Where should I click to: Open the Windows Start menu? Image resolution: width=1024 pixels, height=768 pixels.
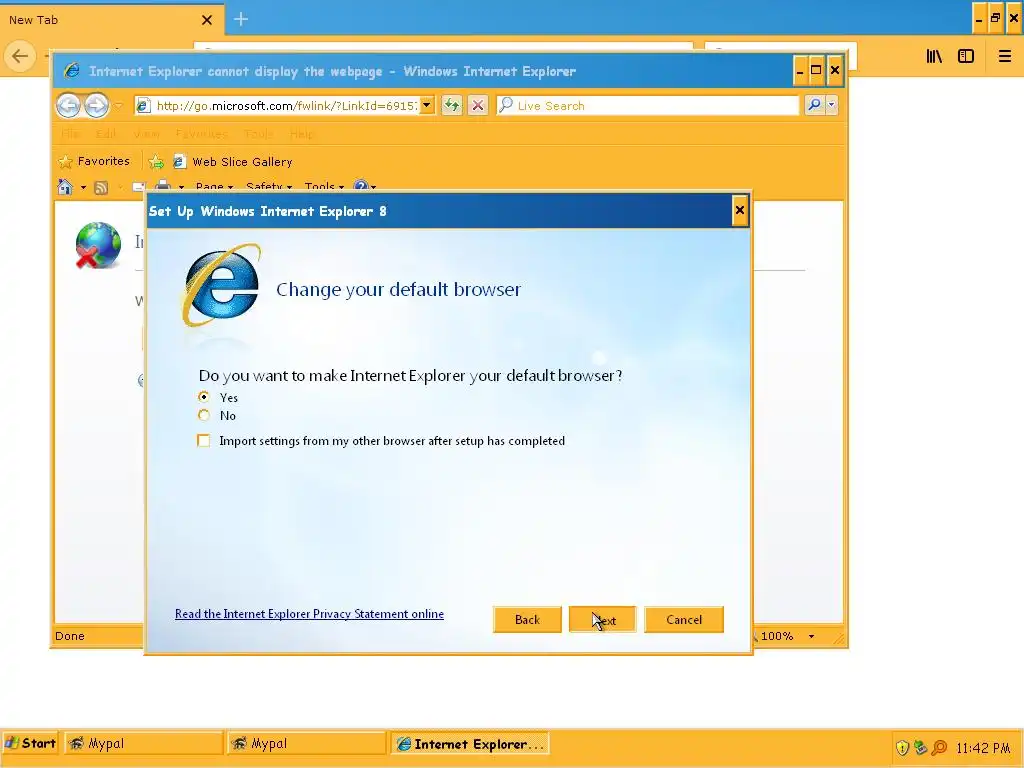click(30, 743)
